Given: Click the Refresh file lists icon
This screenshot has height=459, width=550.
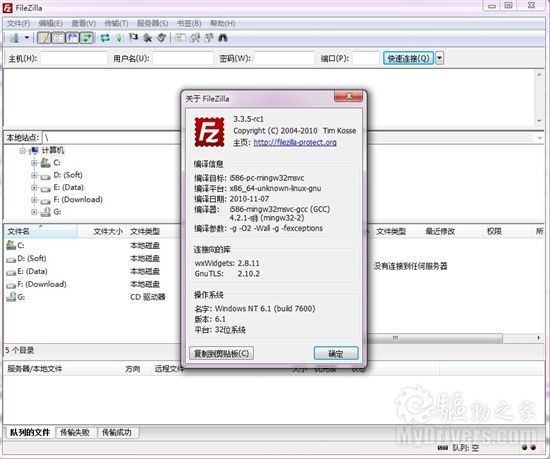Looking at the screenshot, I should click(105, 38).
